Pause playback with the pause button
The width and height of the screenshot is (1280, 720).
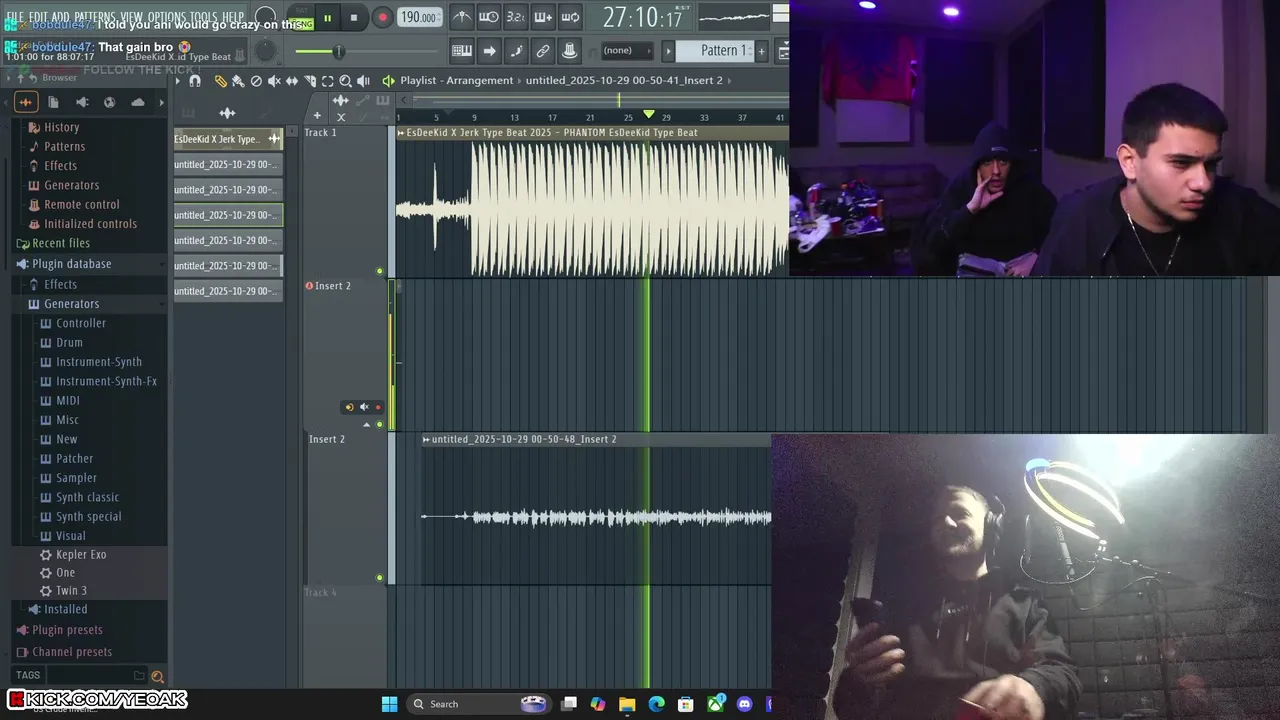[x=327, y=18]
